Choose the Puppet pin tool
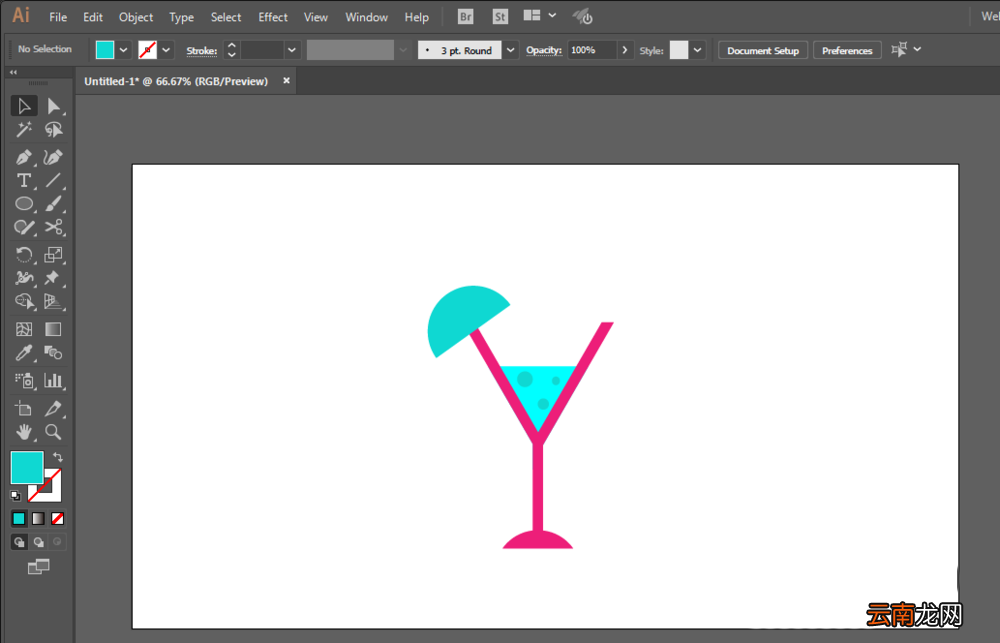Viewport: 1000px width, 643px height. [x=54, y=278]
